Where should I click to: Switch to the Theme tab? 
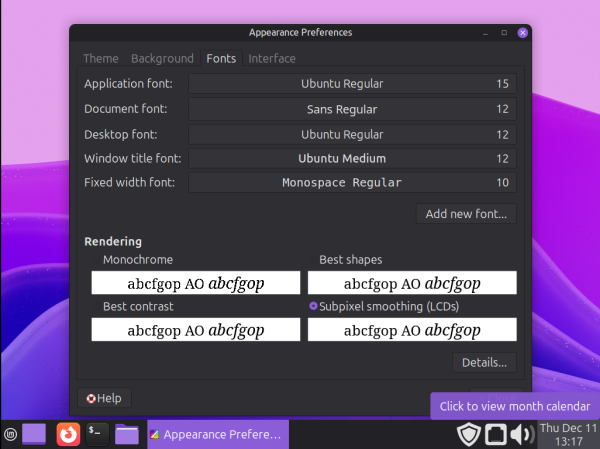pos(101,59)
